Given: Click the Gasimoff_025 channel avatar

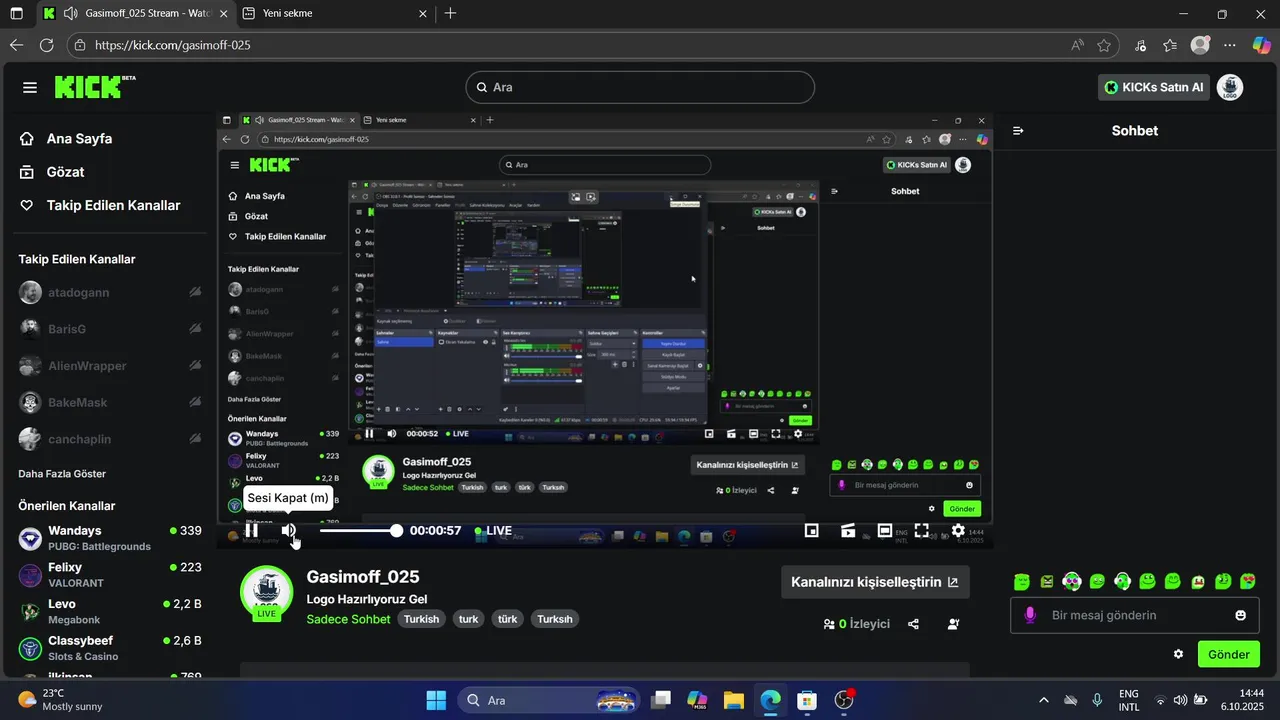Looking at the screenshot, I should point(266,591).
